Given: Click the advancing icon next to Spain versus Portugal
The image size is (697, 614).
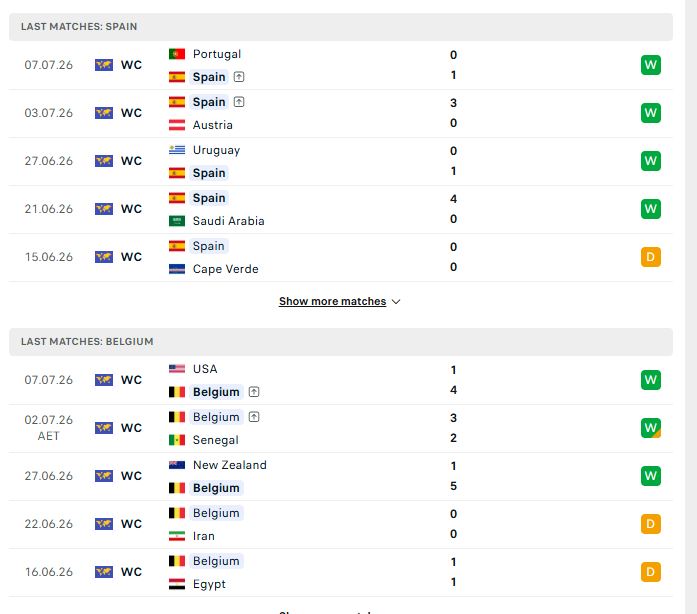Looking at the screenshot, I should (239, 77).
